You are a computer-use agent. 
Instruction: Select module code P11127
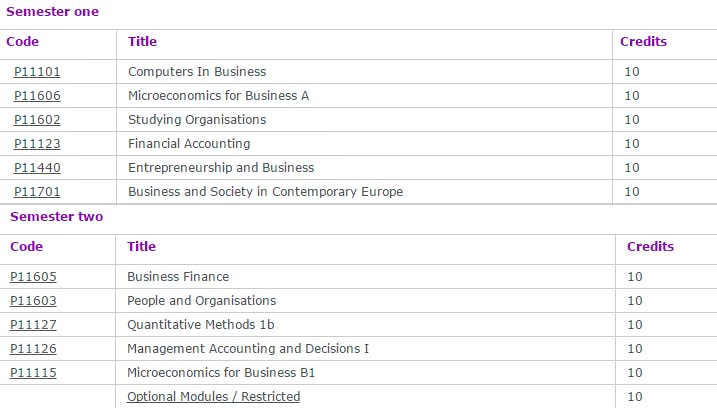coord(33,325)
